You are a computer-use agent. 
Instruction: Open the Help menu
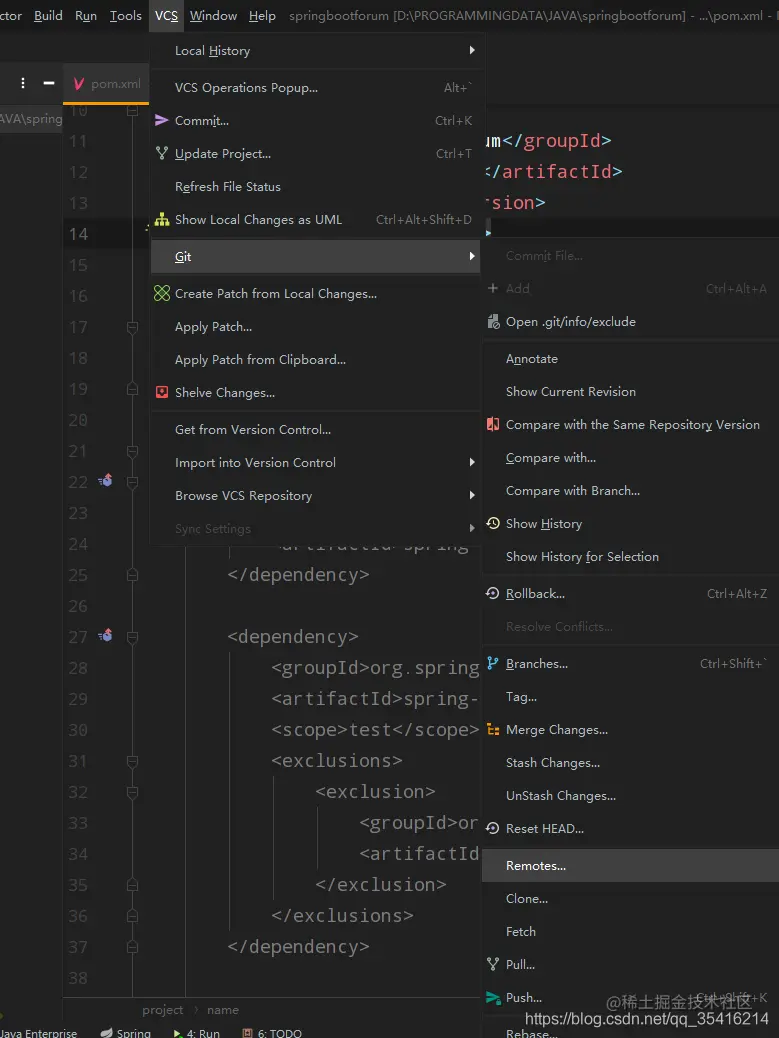[x=262, y=15]
